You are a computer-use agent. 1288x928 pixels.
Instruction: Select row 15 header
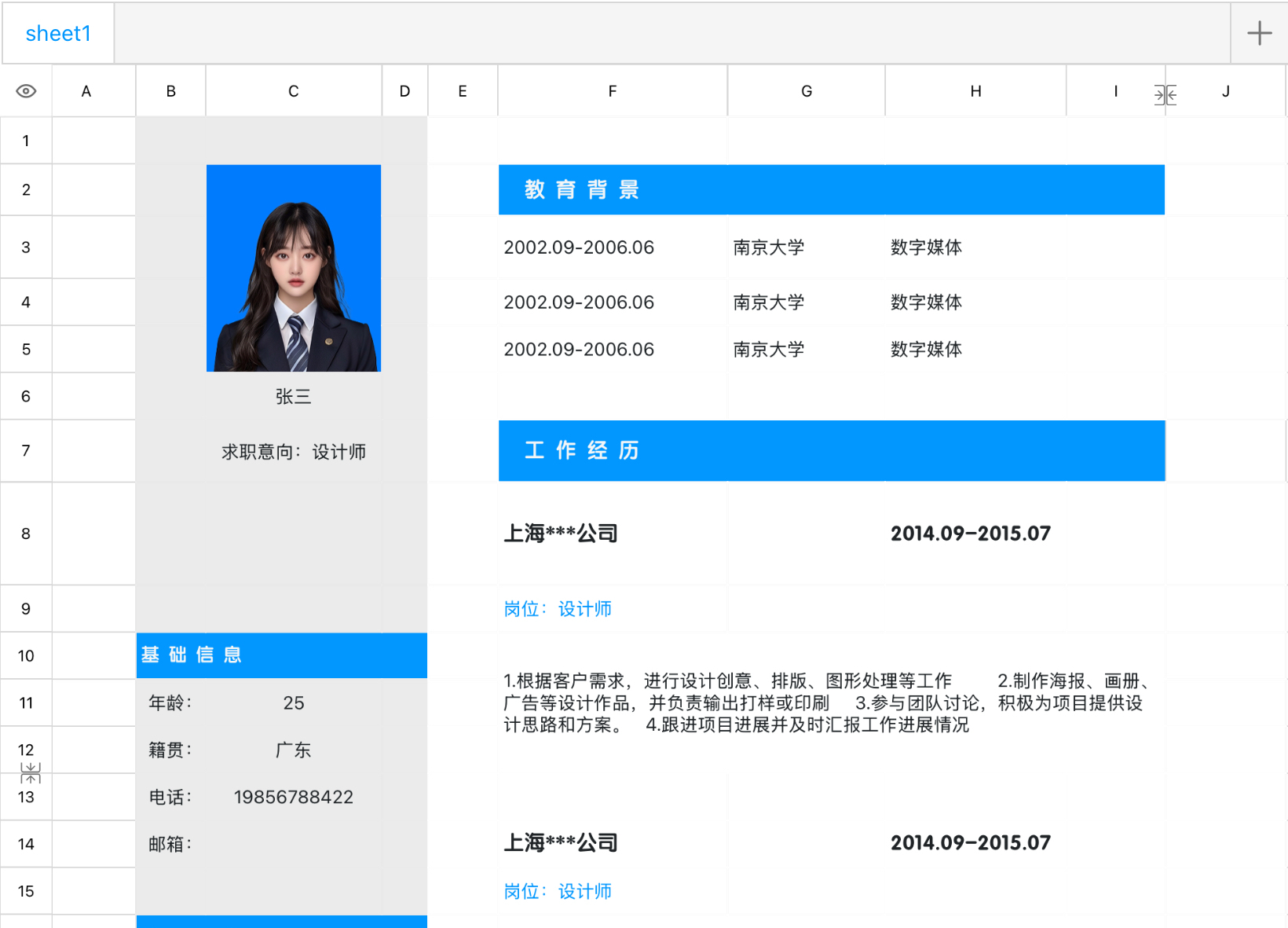[26, 891]
